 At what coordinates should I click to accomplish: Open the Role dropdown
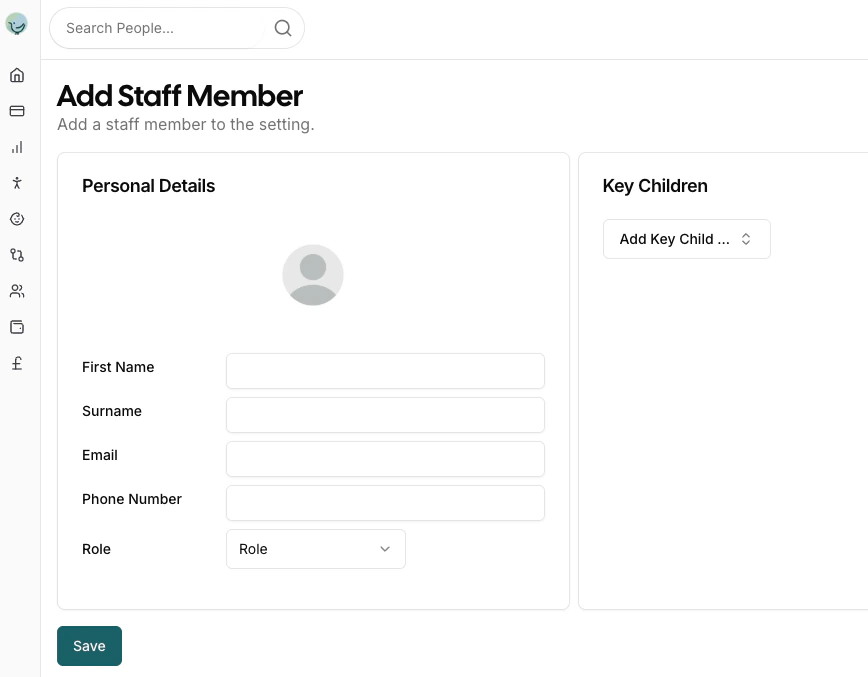[316, 549]
